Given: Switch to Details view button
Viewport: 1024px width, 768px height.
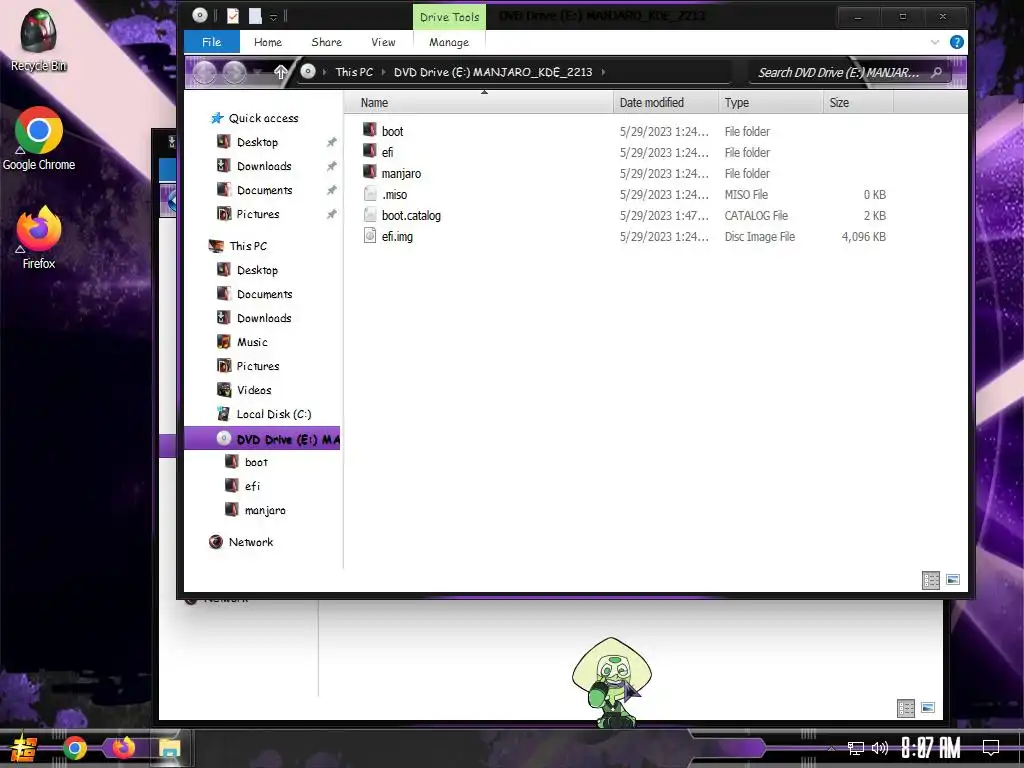Looking at the screenshot, I should [931, 580].
